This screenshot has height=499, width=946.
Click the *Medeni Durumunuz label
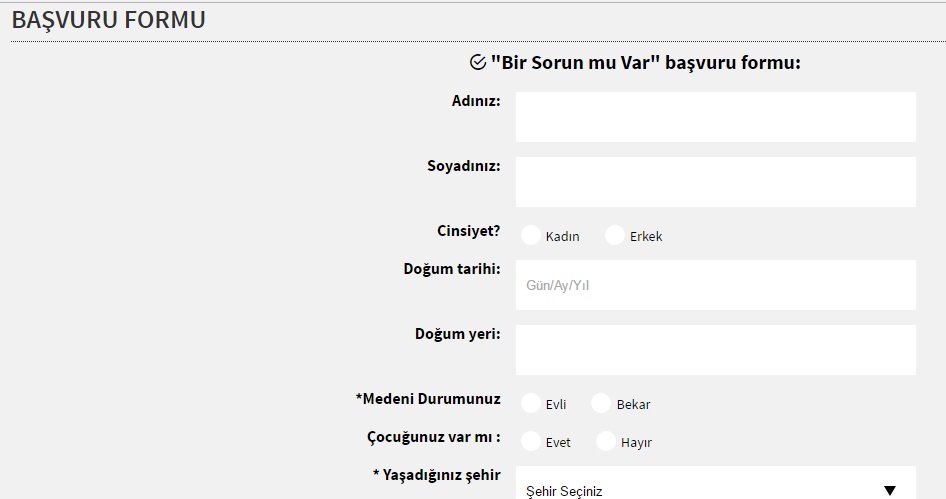(x=428, y=399)
